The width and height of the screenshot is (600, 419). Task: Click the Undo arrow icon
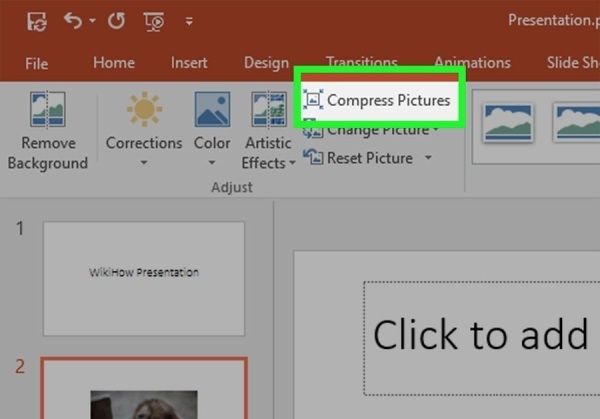(71, 20)
